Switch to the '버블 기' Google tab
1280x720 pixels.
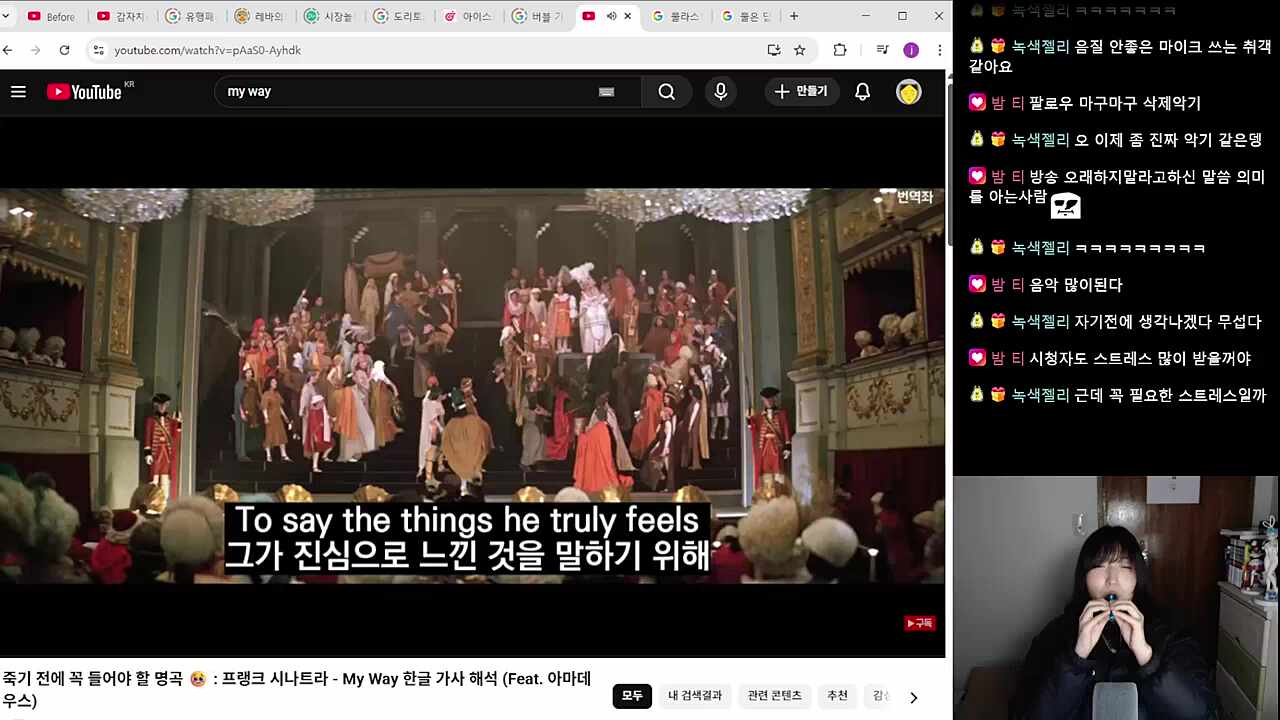pos(536,16)
